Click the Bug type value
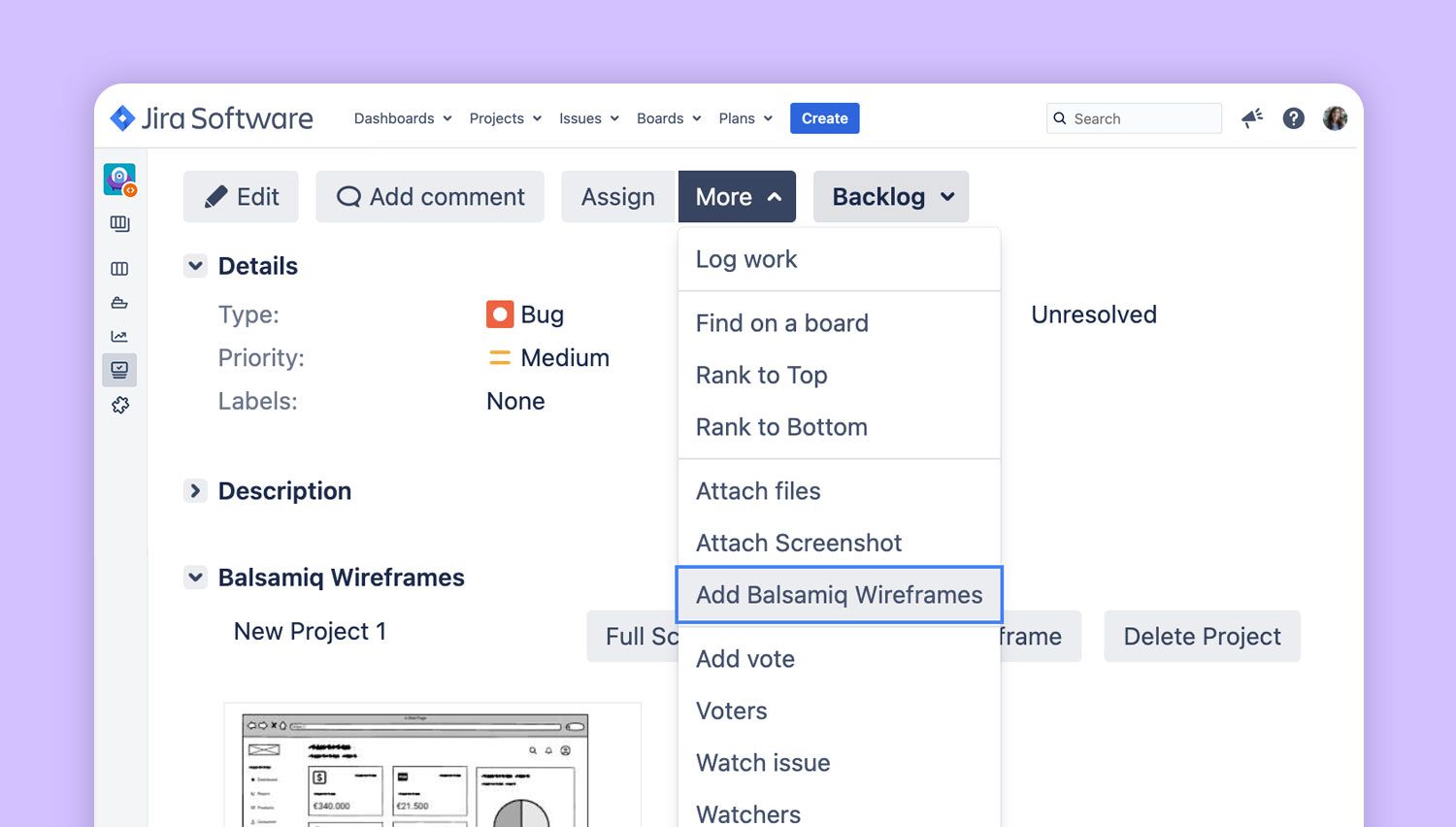The height and width of the screenshot is (827, 1456). [x=542, y=314]
